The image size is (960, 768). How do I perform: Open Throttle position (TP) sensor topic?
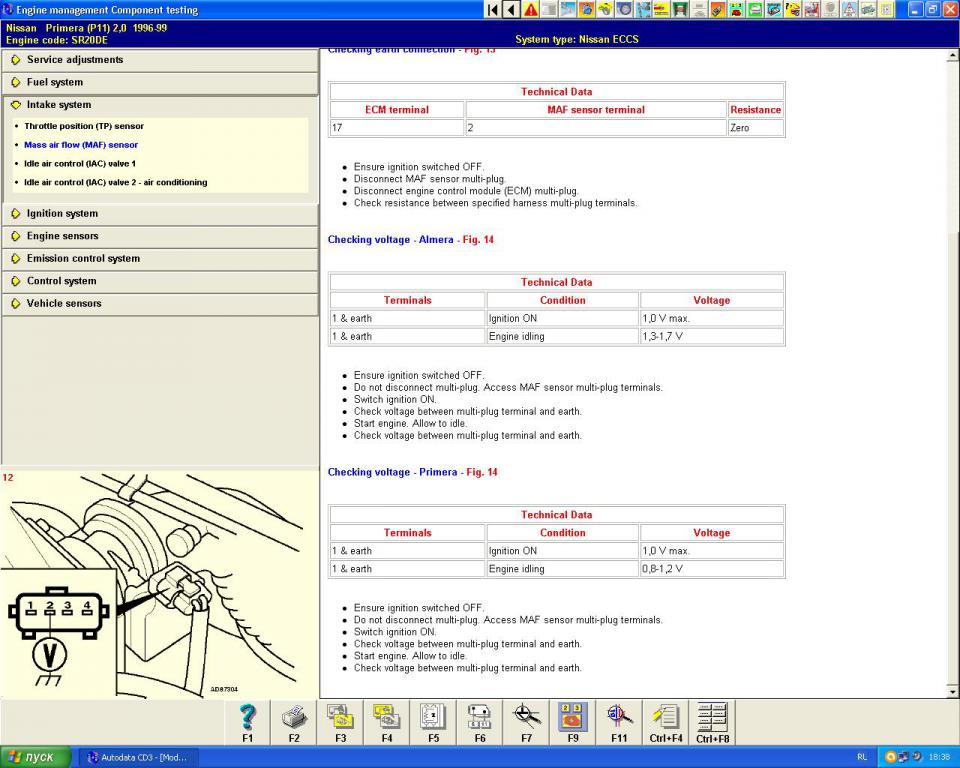(x=84, y=126)
